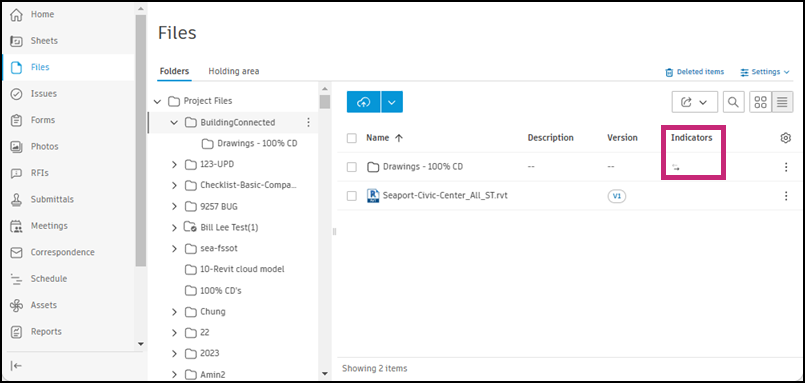
Task: Click the sidebar vertical scrollbar
Action: pyautogui.click(x=141, y=140)
